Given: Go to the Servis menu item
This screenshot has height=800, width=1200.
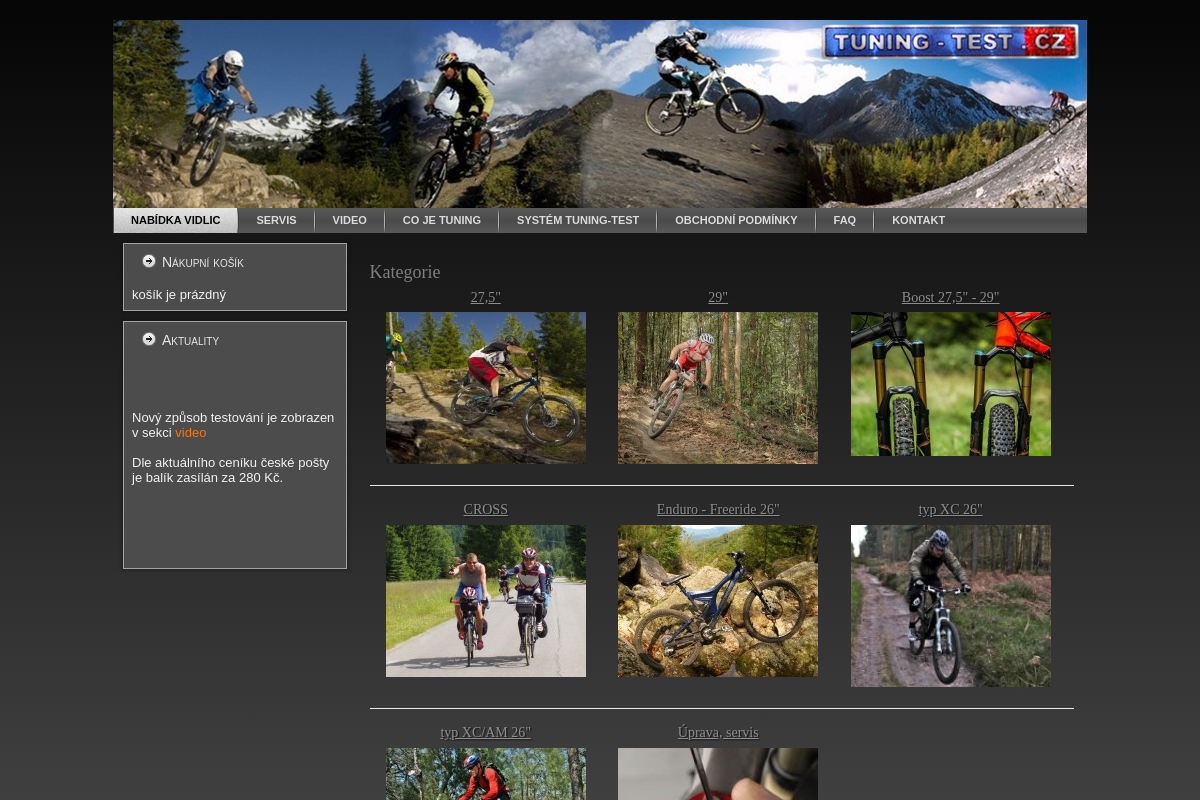Looking at the screenshot, I should (x=276, y=220).
